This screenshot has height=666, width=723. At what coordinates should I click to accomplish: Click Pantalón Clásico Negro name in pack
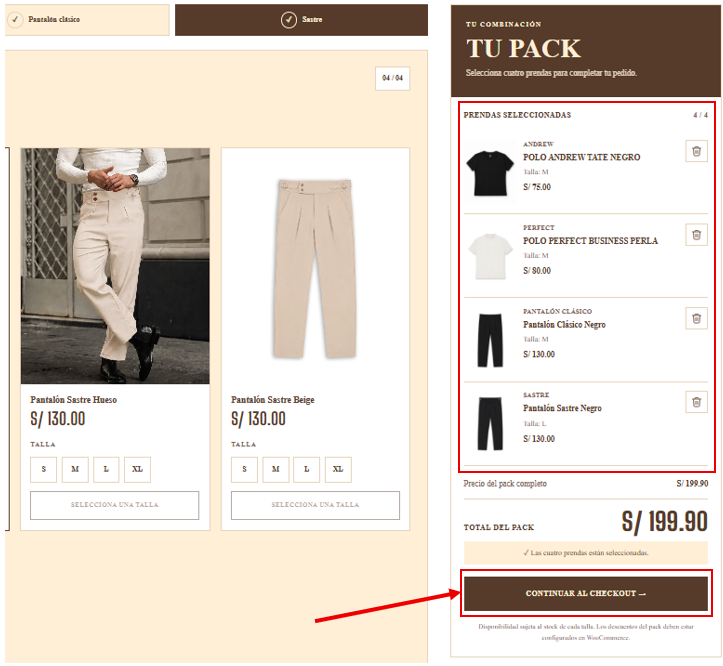click(x=564, y=325)
